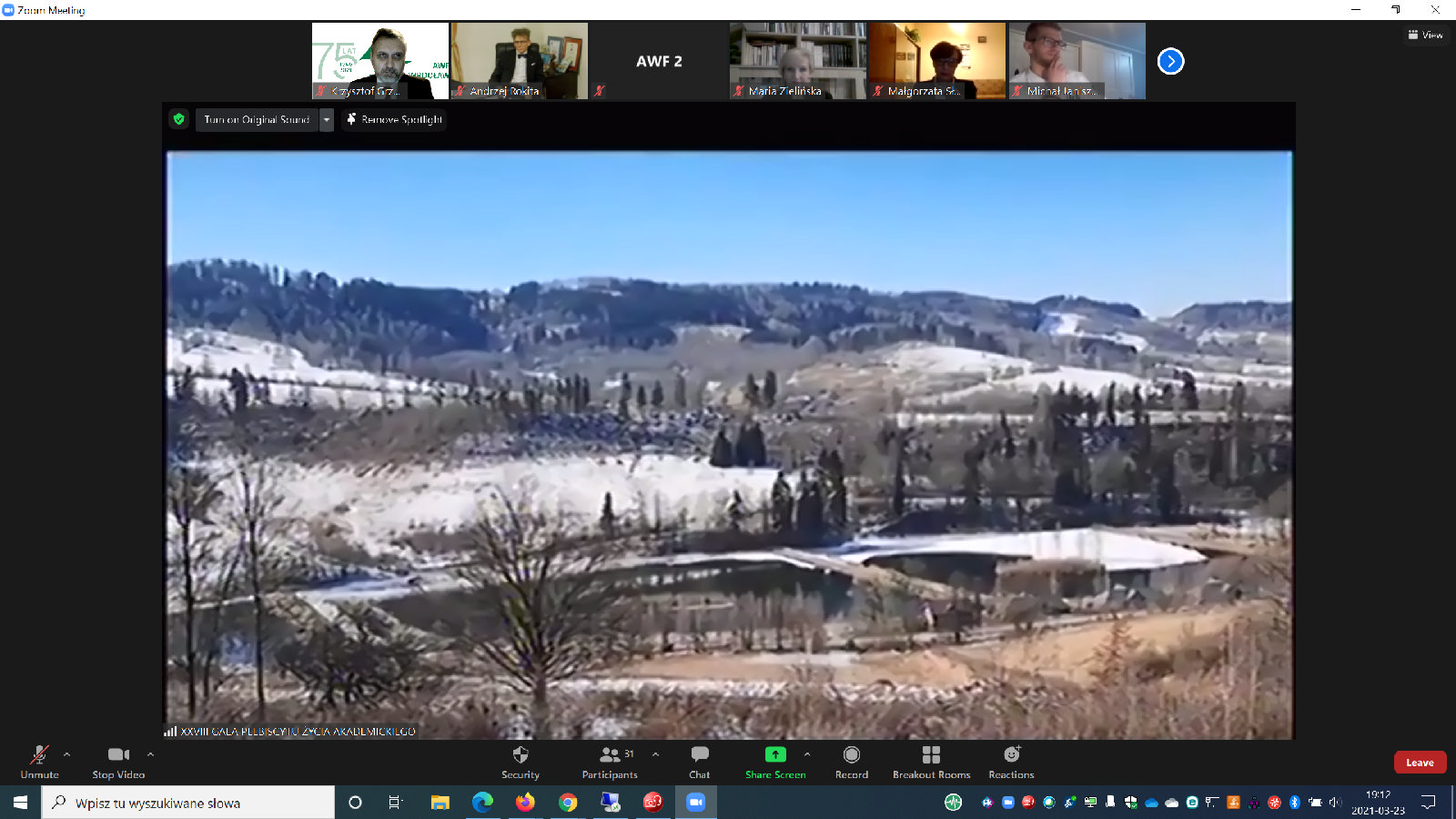
Task: Open Breakout Rooms
Action: [x=931, y=763]
